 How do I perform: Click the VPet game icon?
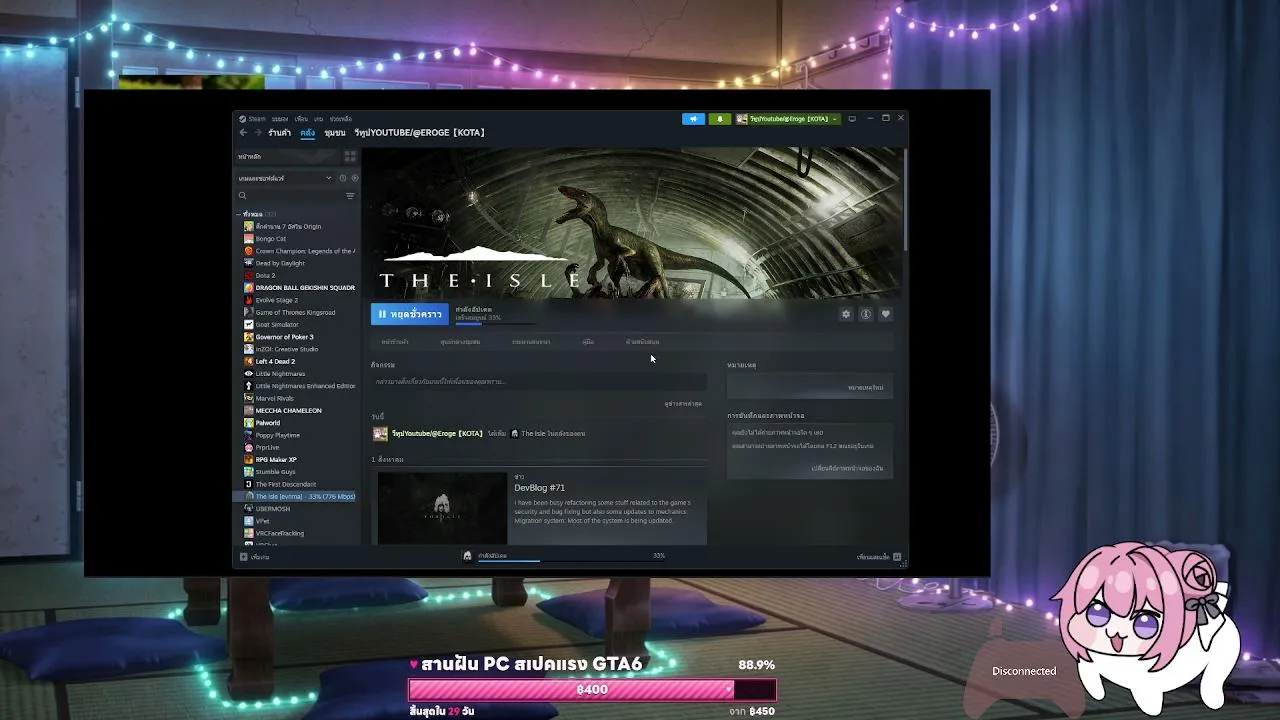tap(249, 521)
